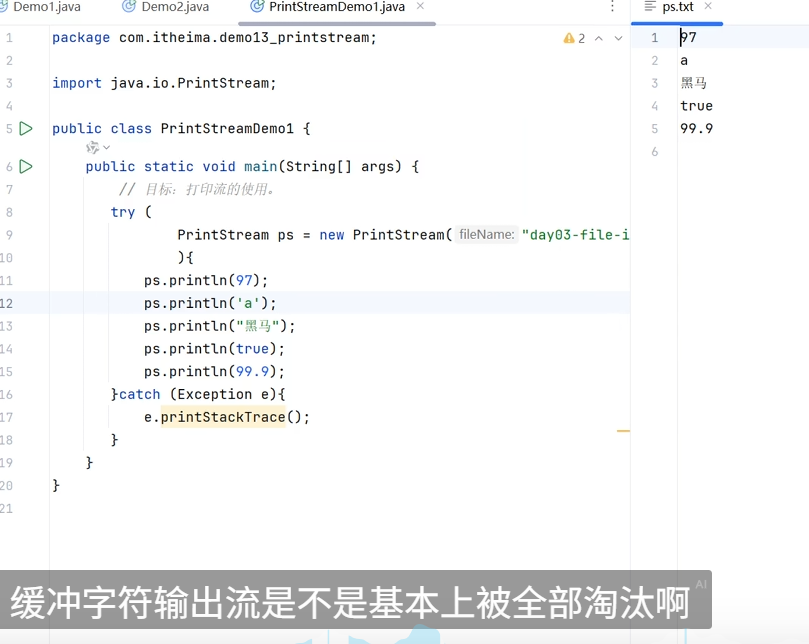Screen dimensions: 809x644
Task: Run the main method via its gutter arrow
Action: (x=26, y=167)
